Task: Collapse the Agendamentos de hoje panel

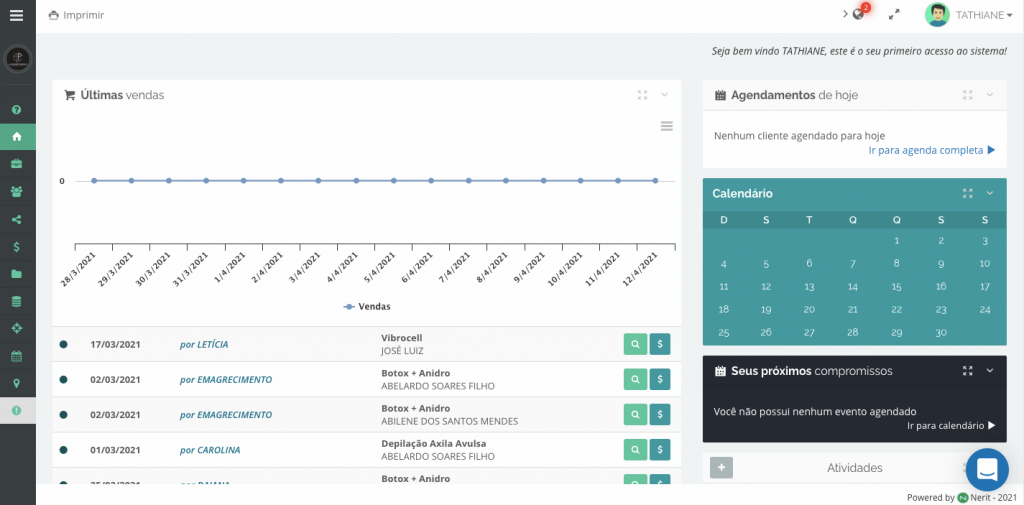Action: (x=990, y=95)
